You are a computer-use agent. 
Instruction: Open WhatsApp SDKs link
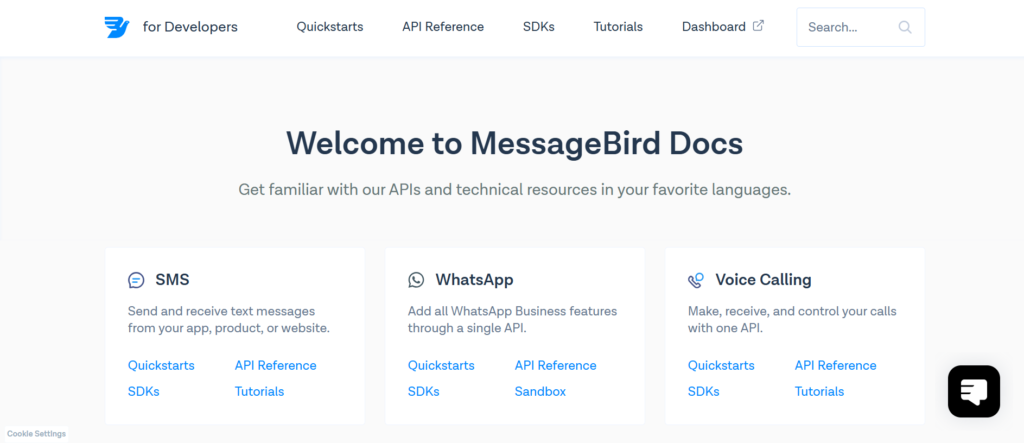pyautogui.click(x=423, y=391)
